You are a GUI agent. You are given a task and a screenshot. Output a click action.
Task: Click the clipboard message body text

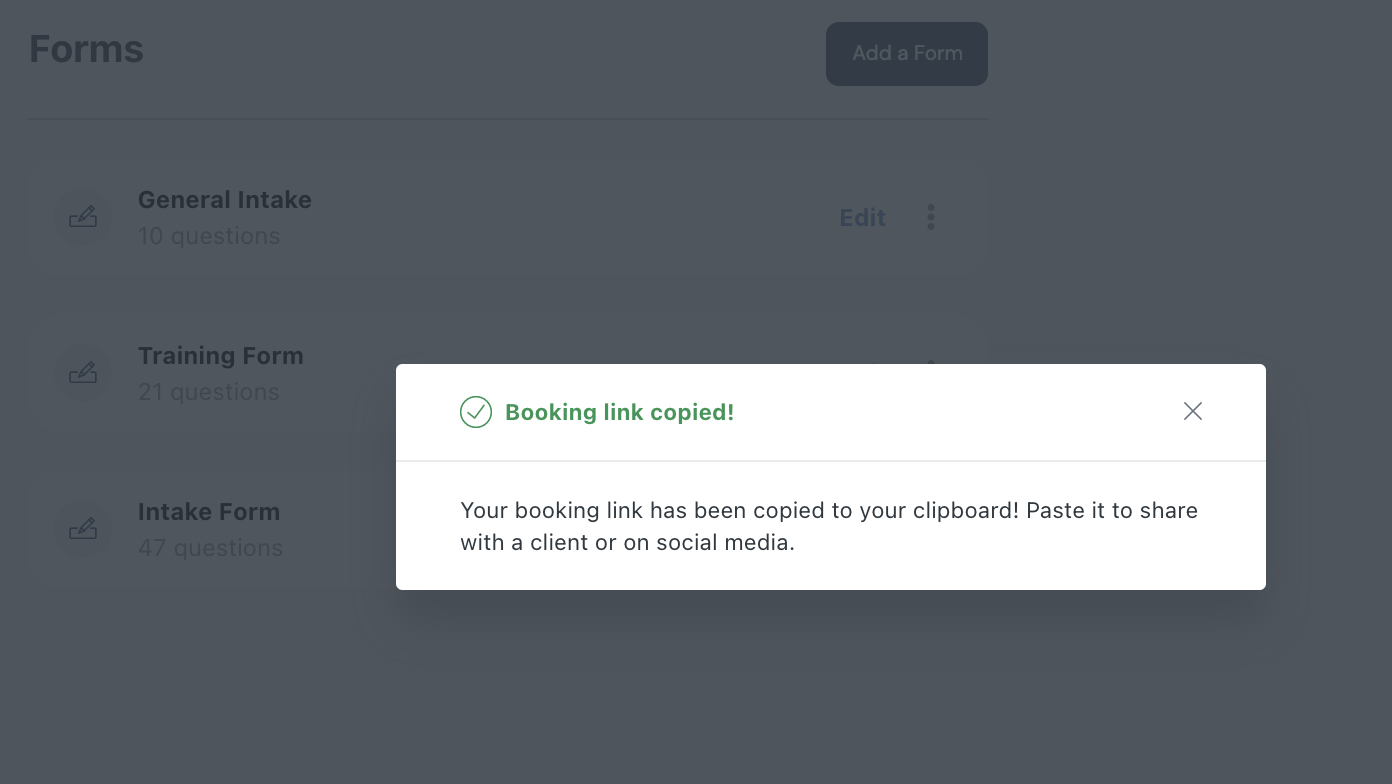click(829, 526)
